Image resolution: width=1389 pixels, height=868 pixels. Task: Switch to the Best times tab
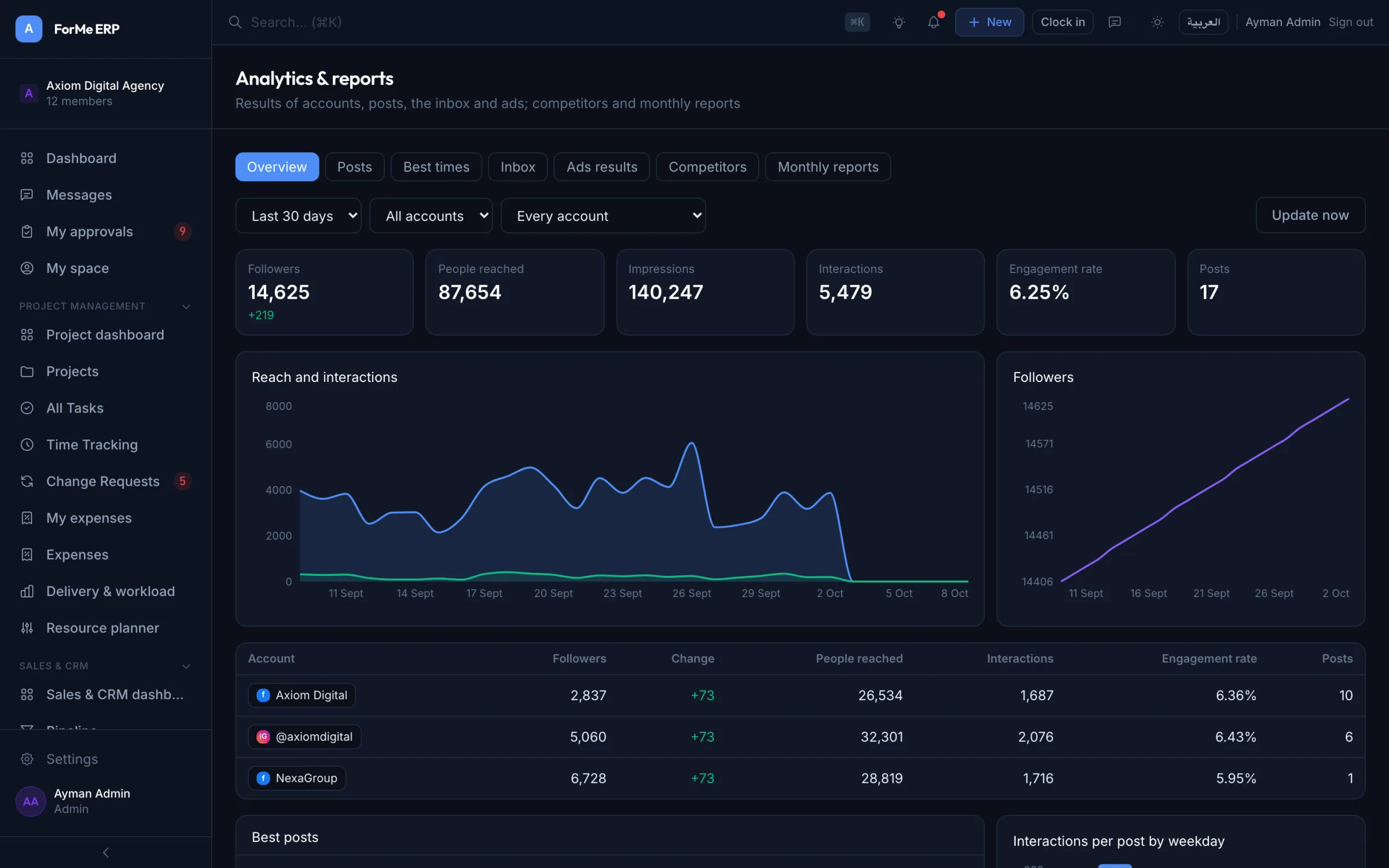pos(436,167)
